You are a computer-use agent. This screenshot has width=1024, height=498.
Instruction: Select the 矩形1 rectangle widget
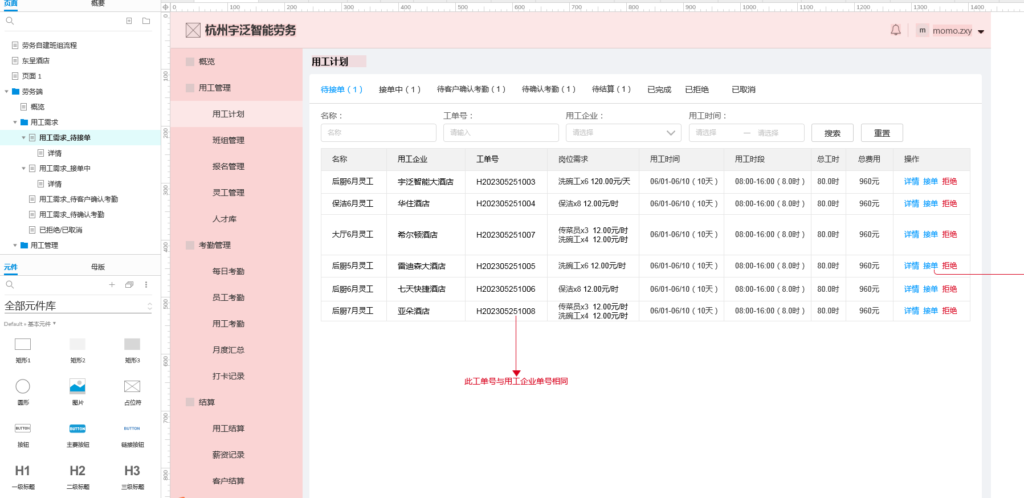23,349
